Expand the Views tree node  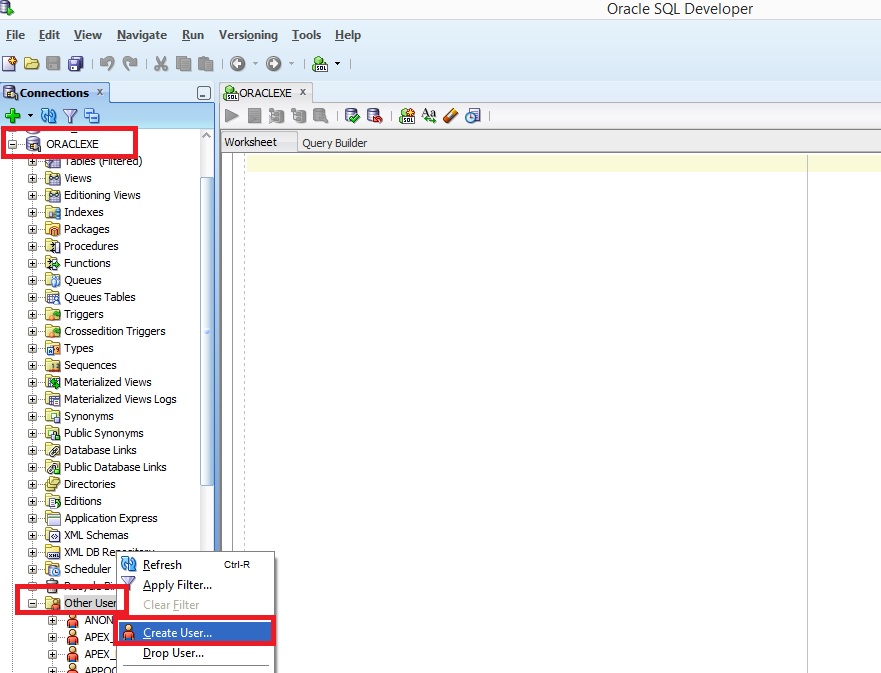pyautogui.click(x=33, y=179)
